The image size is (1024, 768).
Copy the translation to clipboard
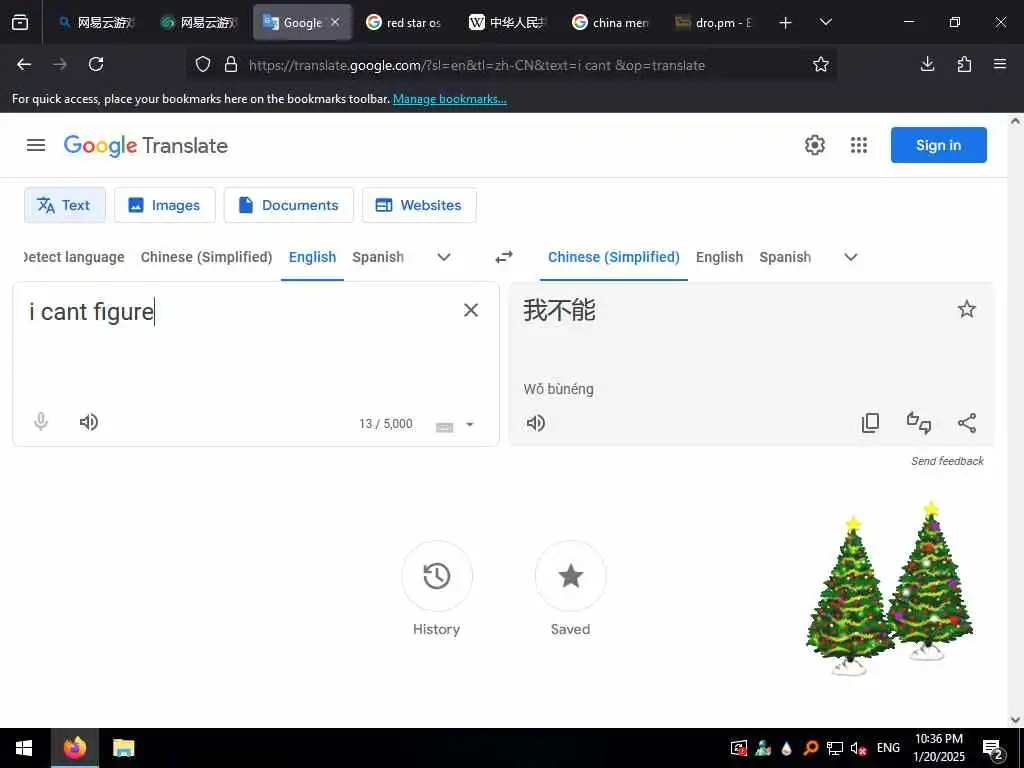(871, 423)
